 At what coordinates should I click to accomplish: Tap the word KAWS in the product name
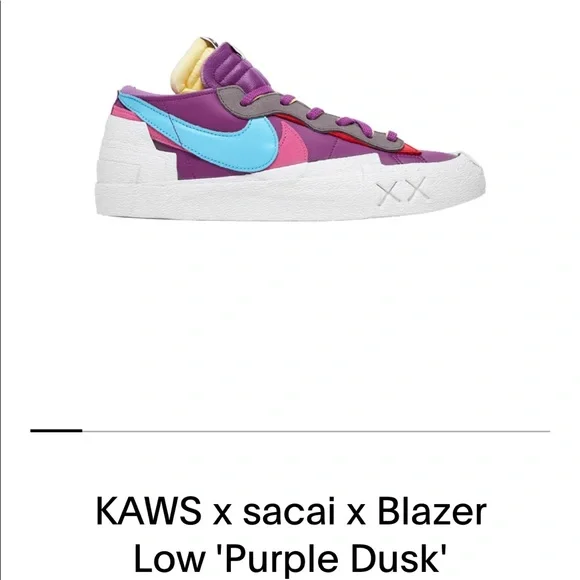tap(149, 512)
